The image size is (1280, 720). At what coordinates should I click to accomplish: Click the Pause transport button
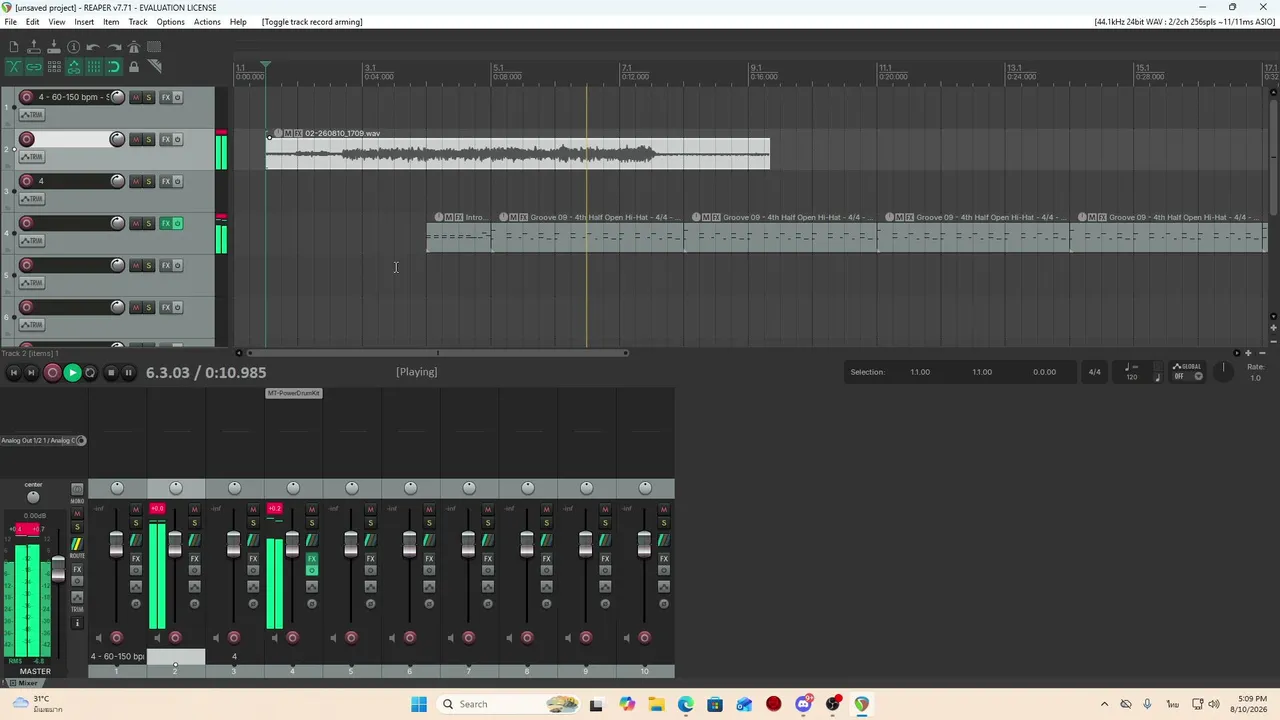pyautogui.click(x=128, y=372)
